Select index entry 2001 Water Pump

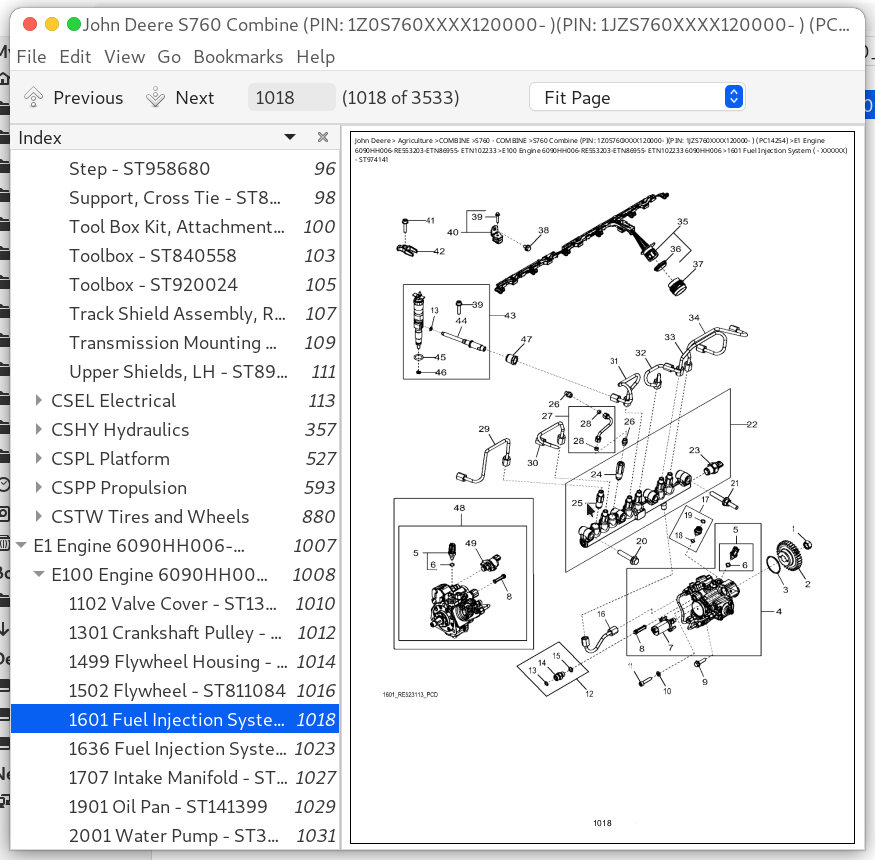pos(175,836)
